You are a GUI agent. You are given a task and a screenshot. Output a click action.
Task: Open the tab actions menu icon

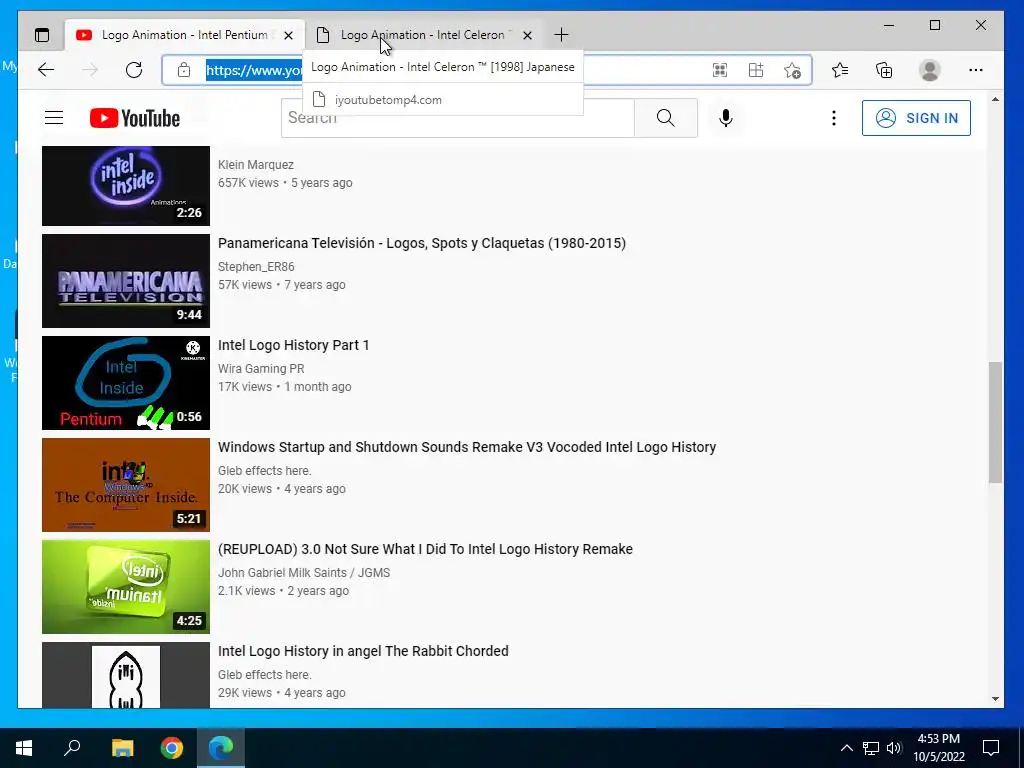tap(42, 35)
